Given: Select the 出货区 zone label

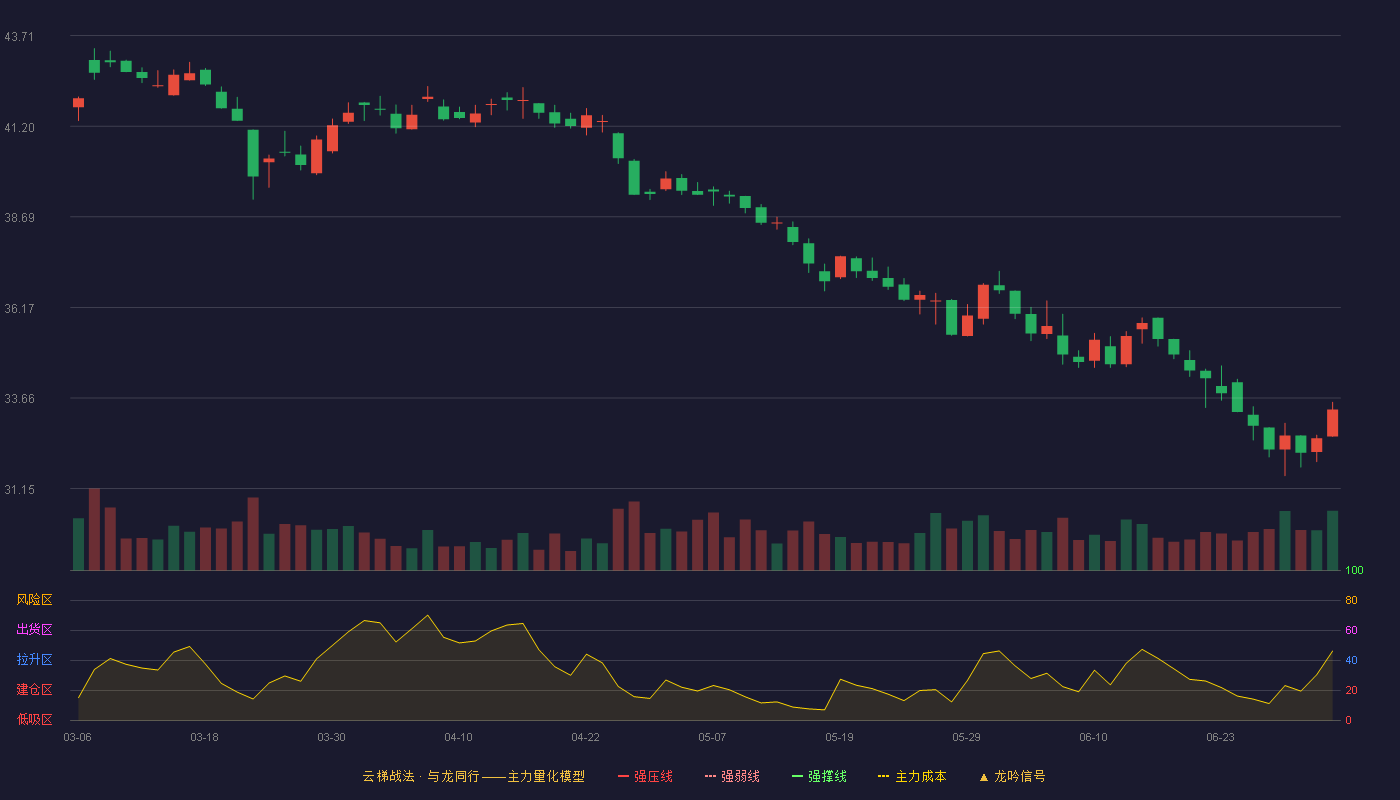Looking at the screenshot, I should (x=34, y=630).
